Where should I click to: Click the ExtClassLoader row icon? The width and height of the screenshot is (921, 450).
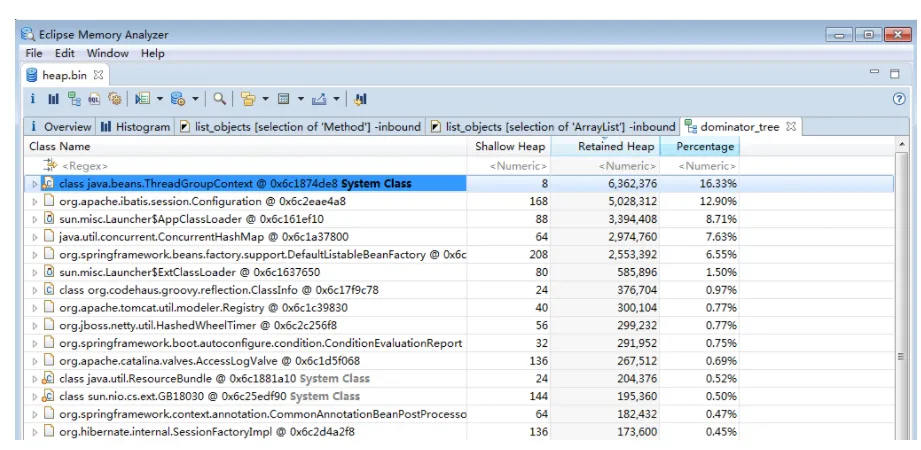pos(50,272)
